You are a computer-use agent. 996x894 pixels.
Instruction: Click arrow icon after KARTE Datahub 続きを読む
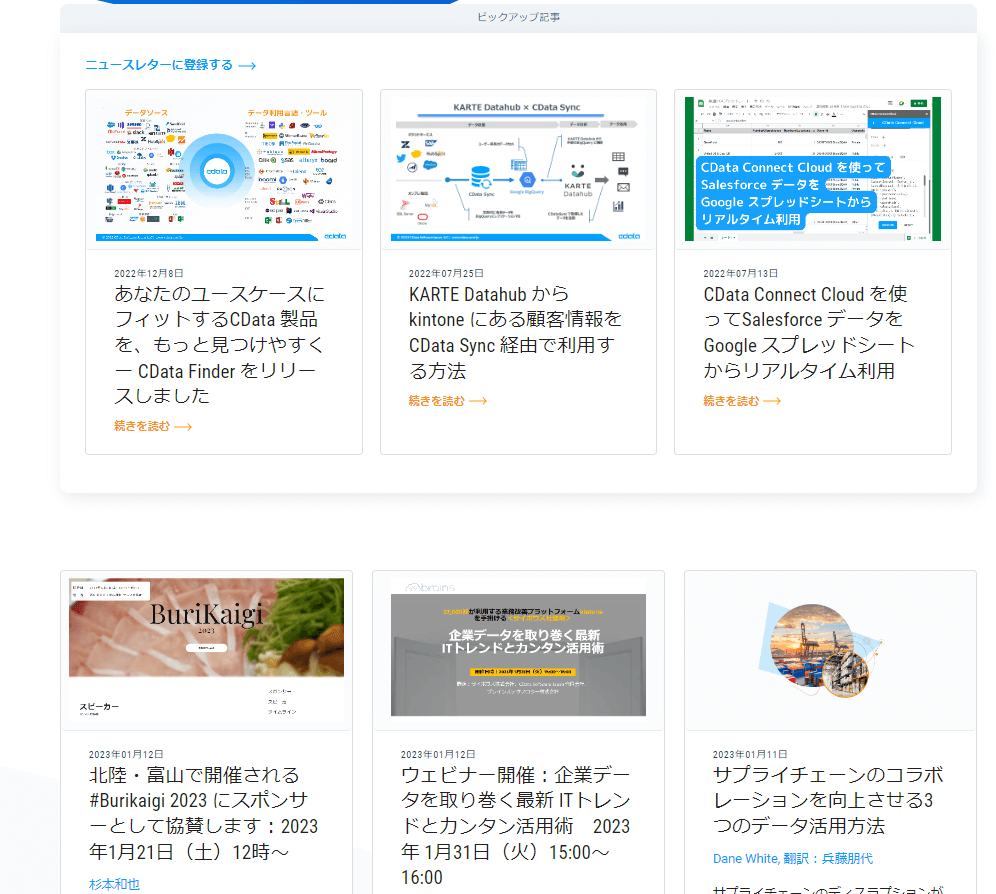(x=478, y=401)
